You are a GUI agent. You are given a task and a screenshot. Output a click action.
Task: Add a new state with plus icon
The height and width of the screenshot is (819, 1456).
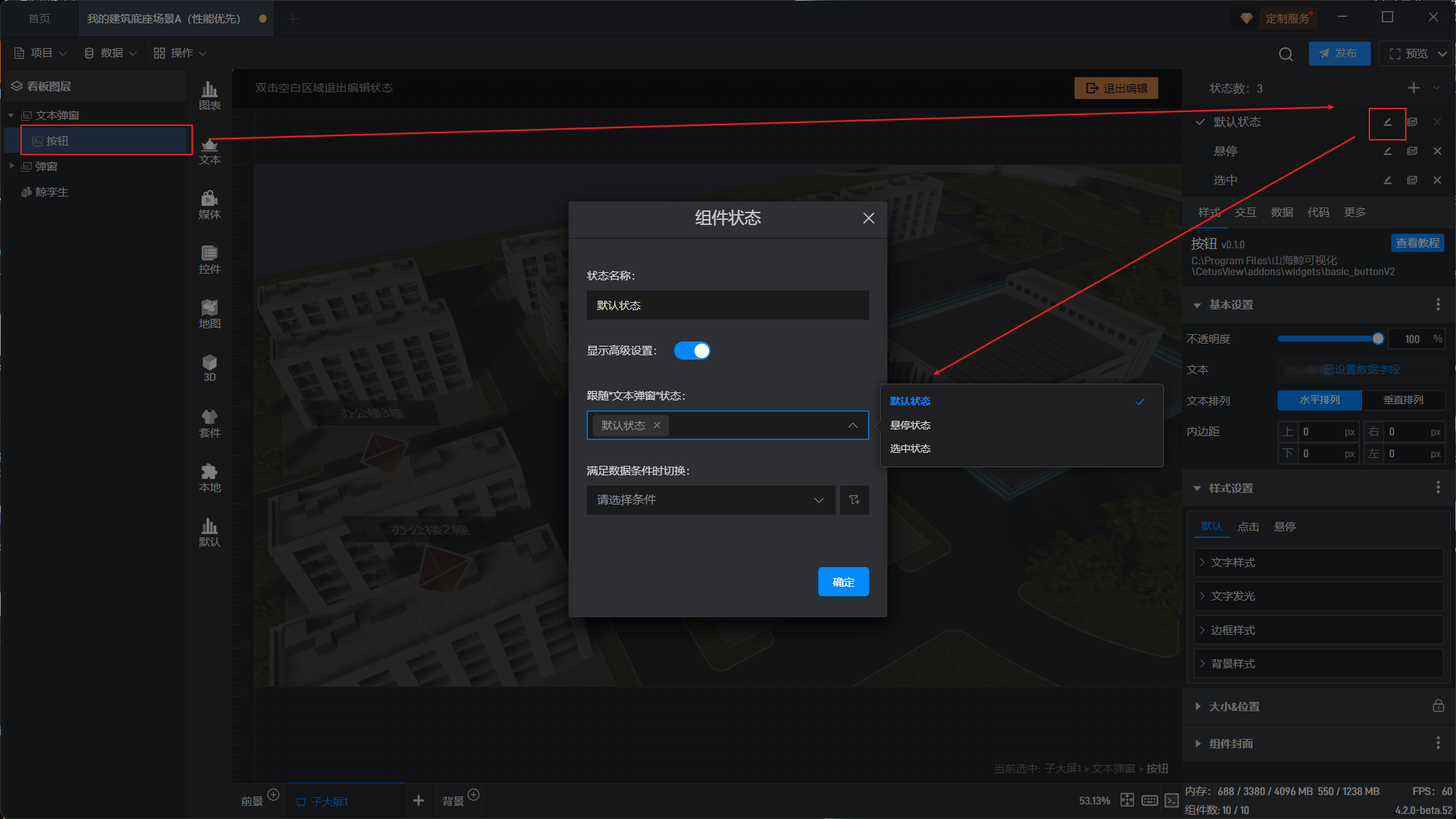[1414, 88]
